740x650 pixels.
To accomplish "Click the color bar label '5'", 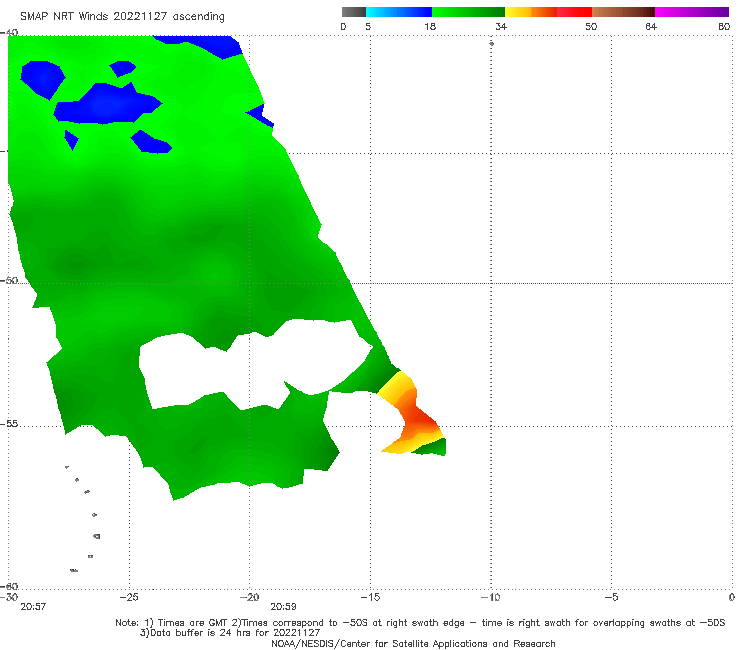I will tap(368, 26).
